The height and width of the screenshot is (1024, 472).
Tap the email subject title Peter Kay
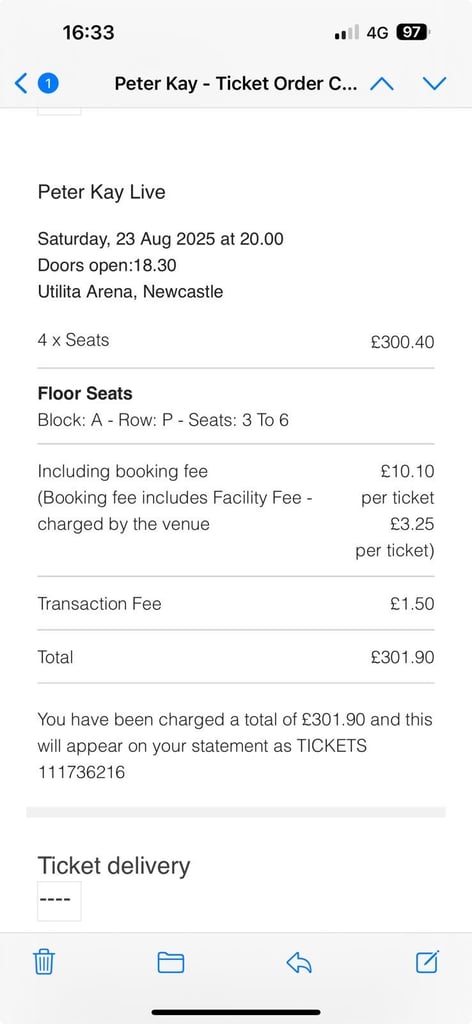[236, 84]
